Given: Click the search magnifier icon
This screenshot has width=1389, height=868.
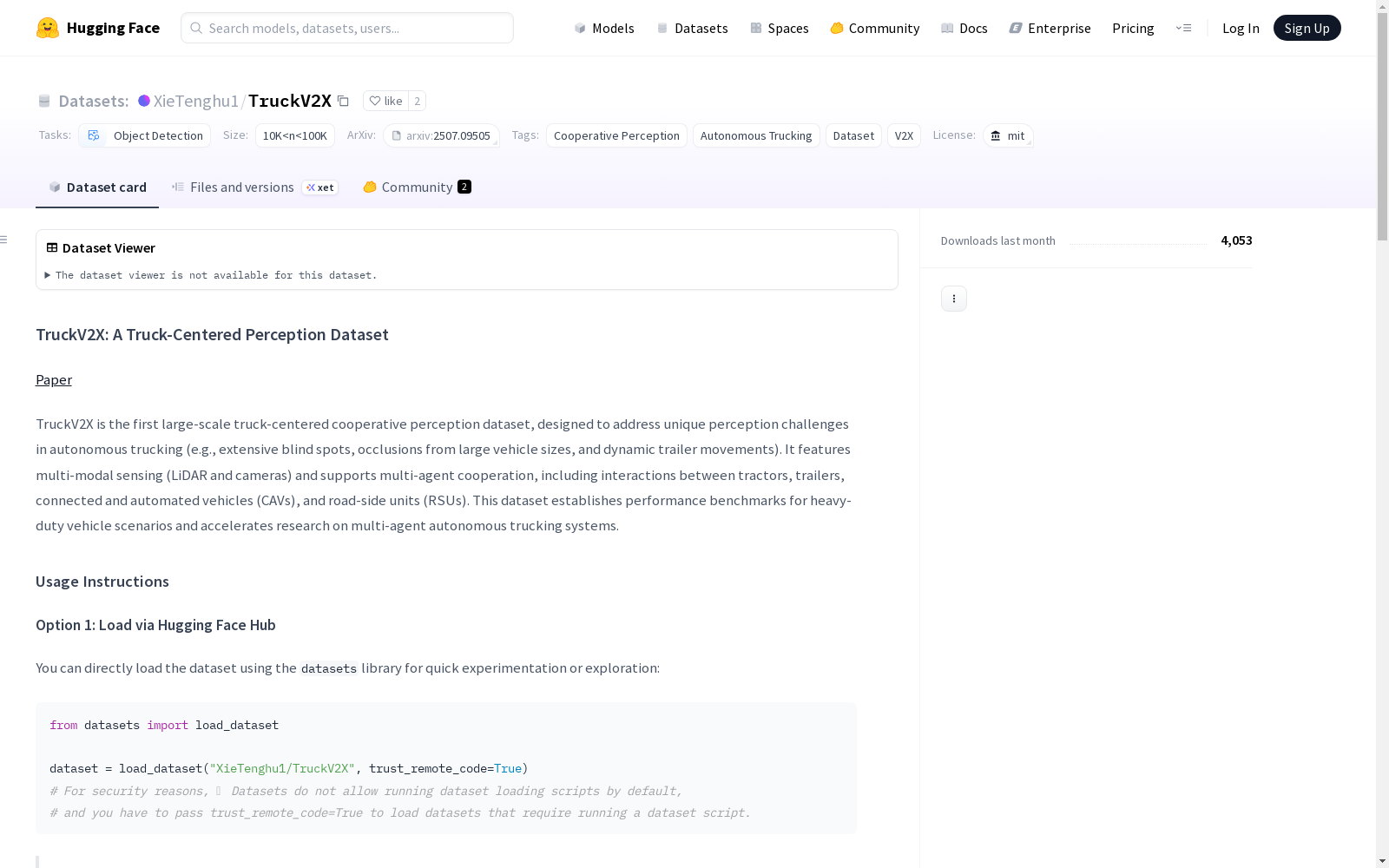Looking at the screenshot, I should pyautogui.click(x=196, y=28).
